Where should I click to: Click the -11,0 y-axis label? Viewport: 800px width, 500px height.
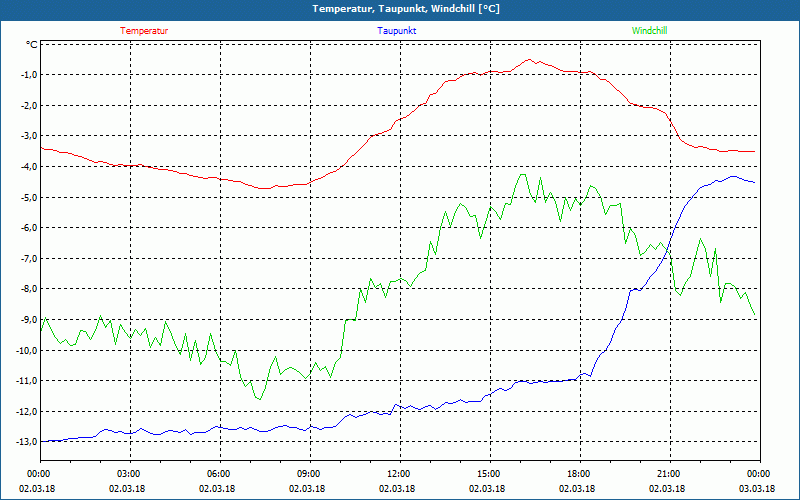coord(27,381)
